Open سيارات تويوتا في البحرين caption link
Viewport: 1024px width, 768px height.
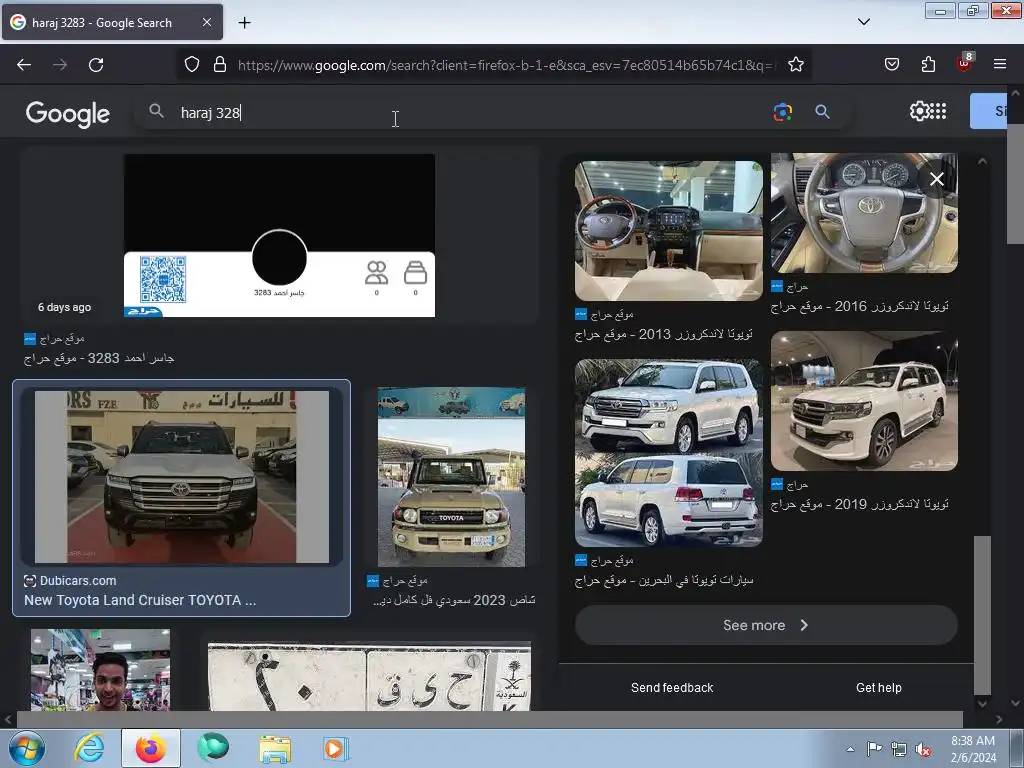click(664, 580)
